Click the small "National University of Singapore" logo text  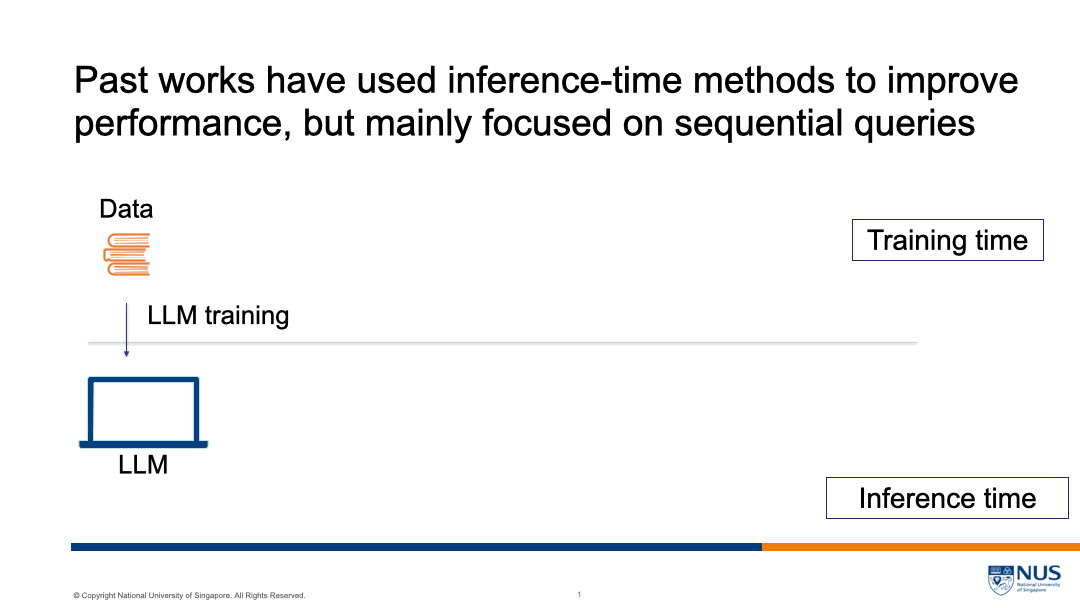click(1038, 587)
